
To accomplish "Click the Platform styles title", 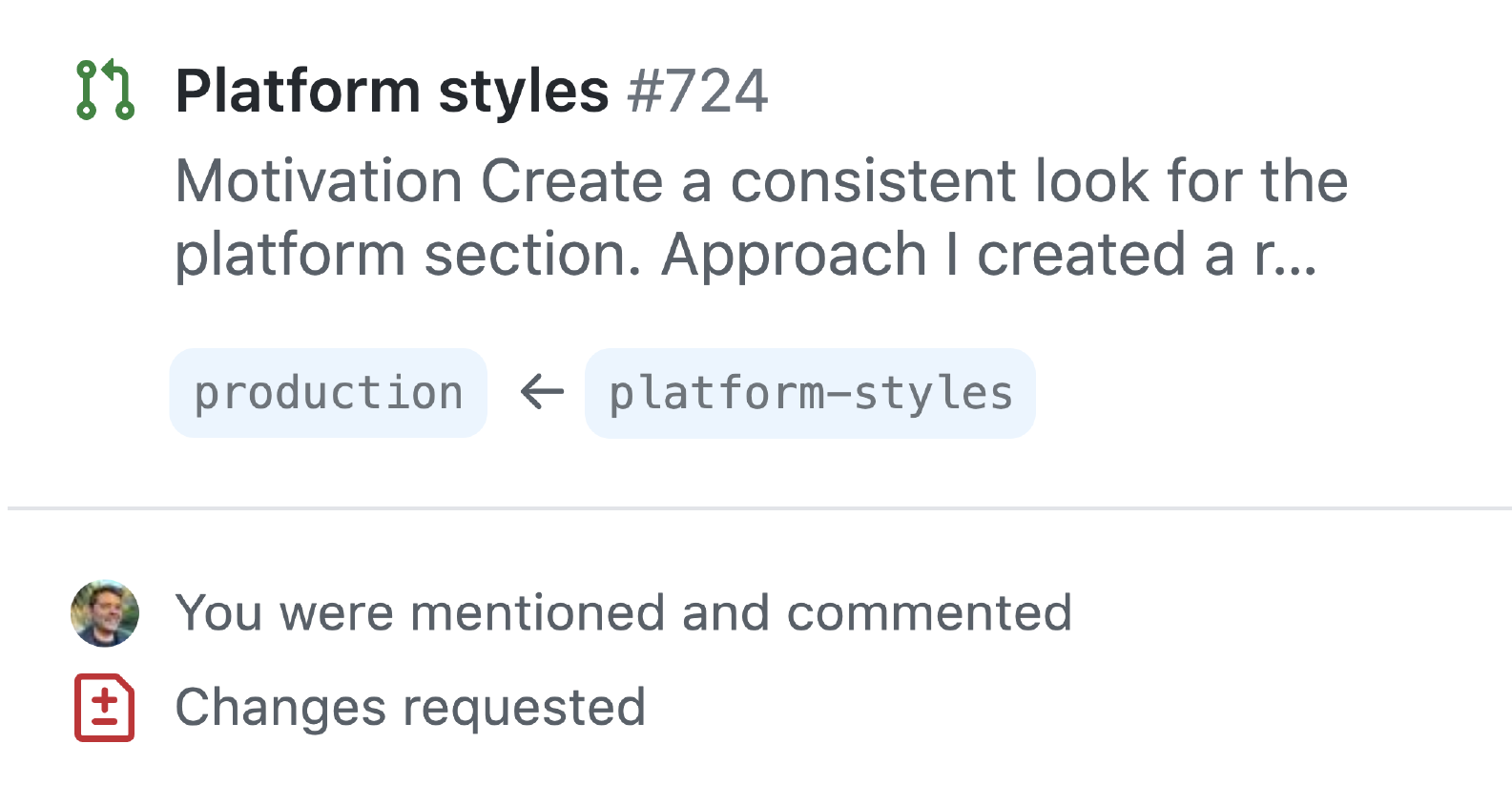I will 391,89.
